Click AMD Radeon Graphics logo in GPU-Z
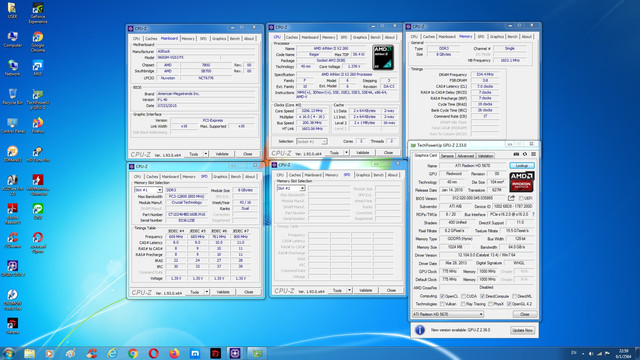The image size is (640, 360). [x=522, y=181]
